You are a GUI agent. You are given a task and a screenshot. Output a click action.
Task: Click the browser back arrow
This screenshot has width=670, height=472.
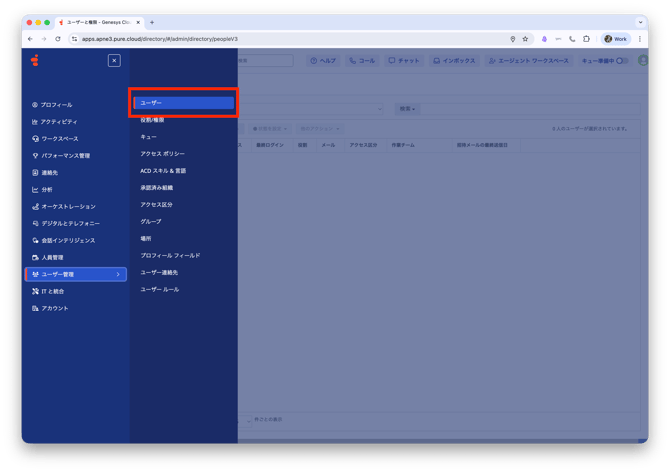(x=30, y=39)
